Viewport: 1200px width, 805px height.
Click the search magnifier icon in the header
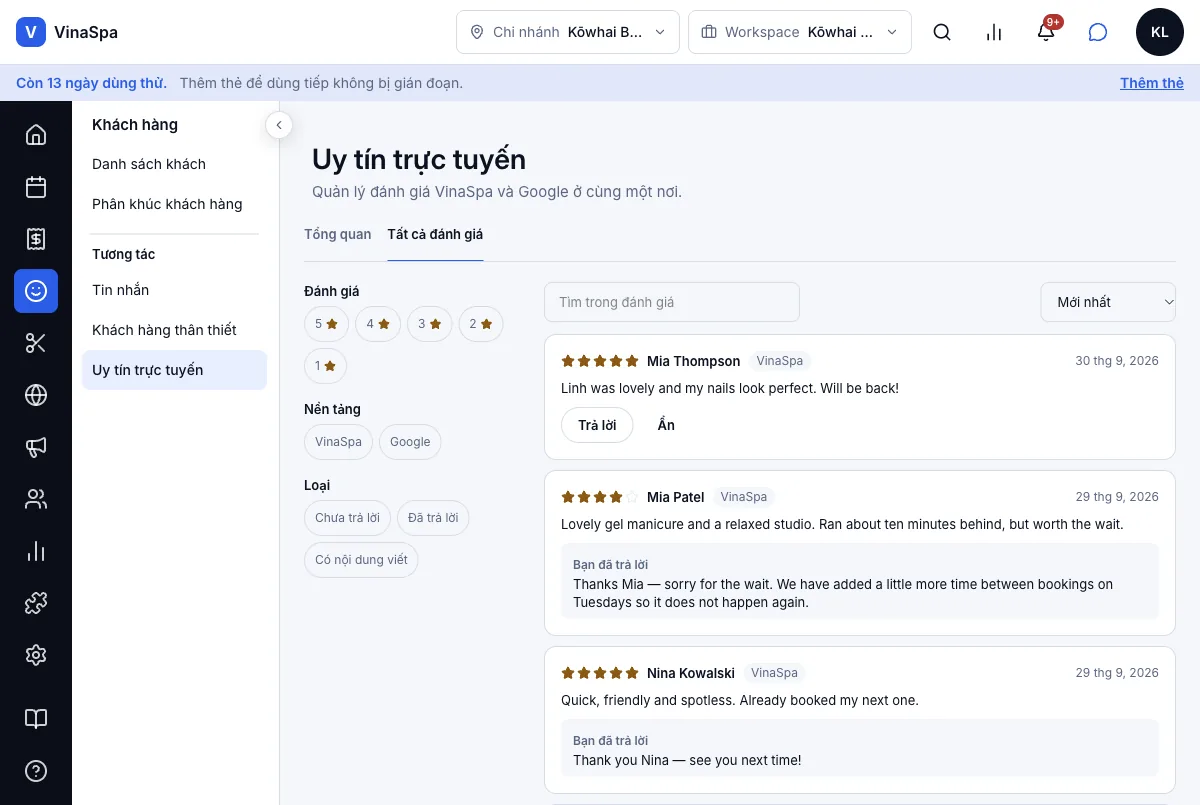(x=942, y=32)
